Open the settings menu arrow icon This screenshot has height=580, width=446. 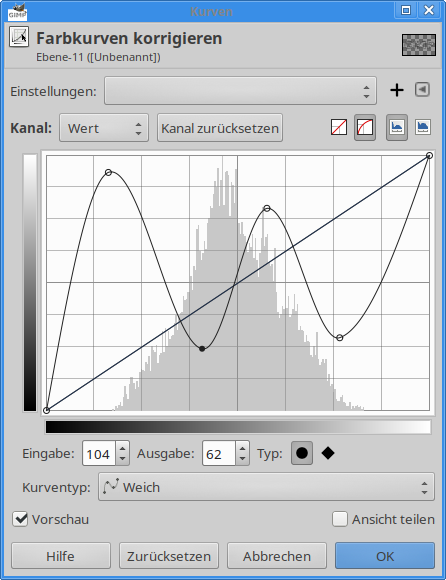coord(422,90)
